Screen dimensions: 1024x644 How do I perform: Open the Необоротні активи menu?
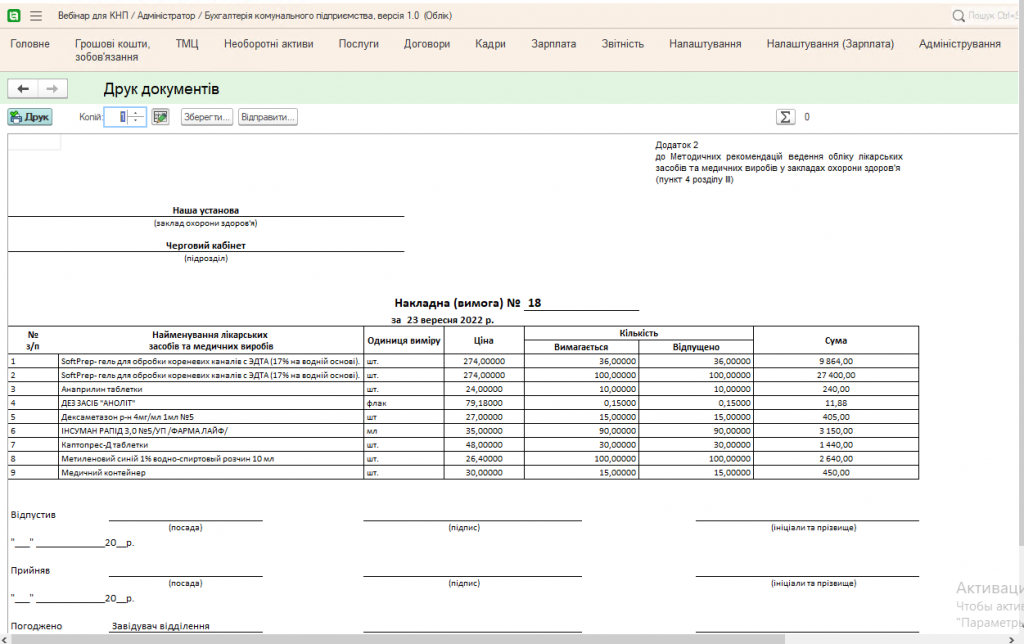268,44
